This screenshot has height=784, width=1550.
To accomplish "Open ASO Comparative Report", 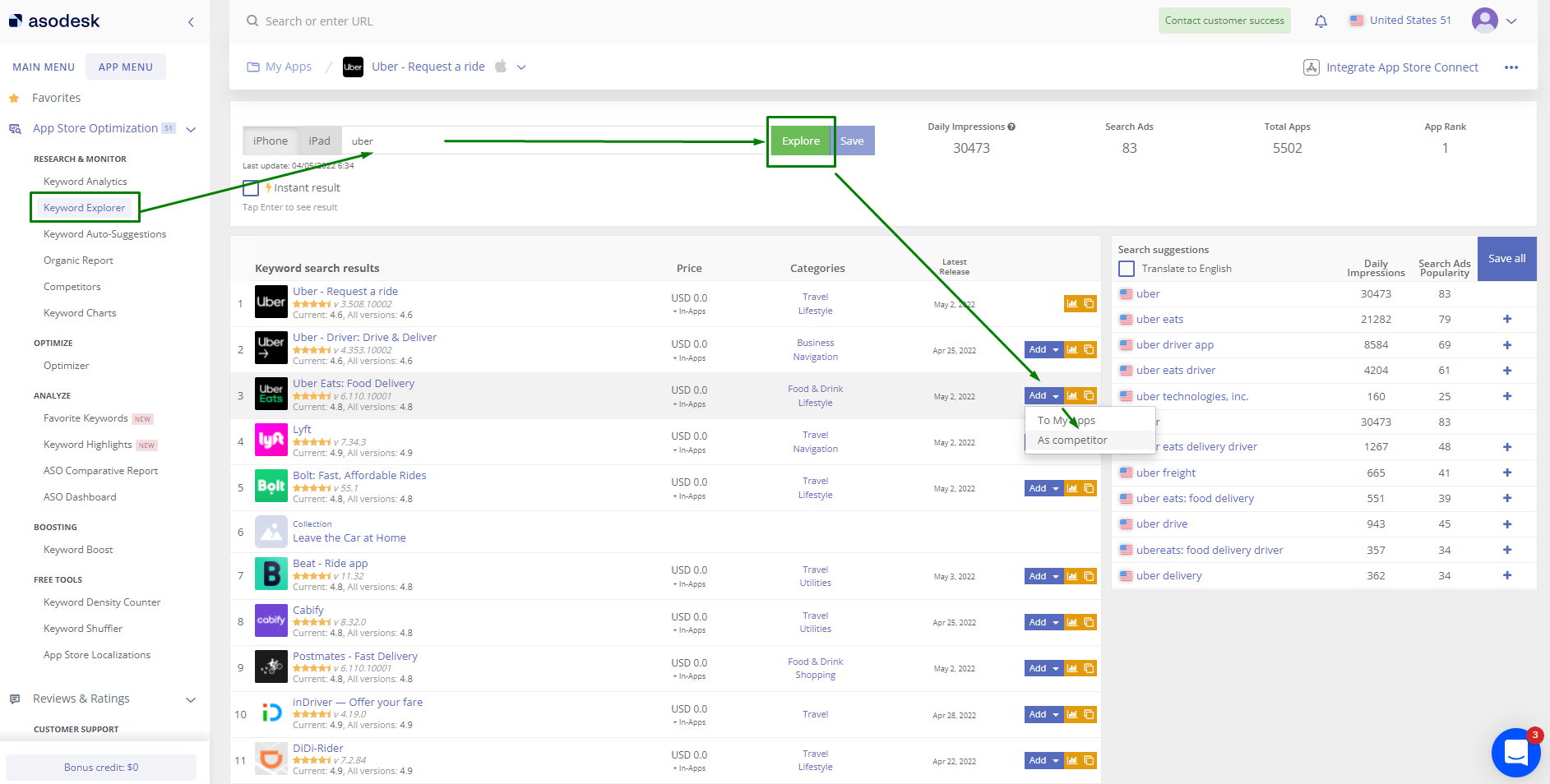I will coord(100,471).
